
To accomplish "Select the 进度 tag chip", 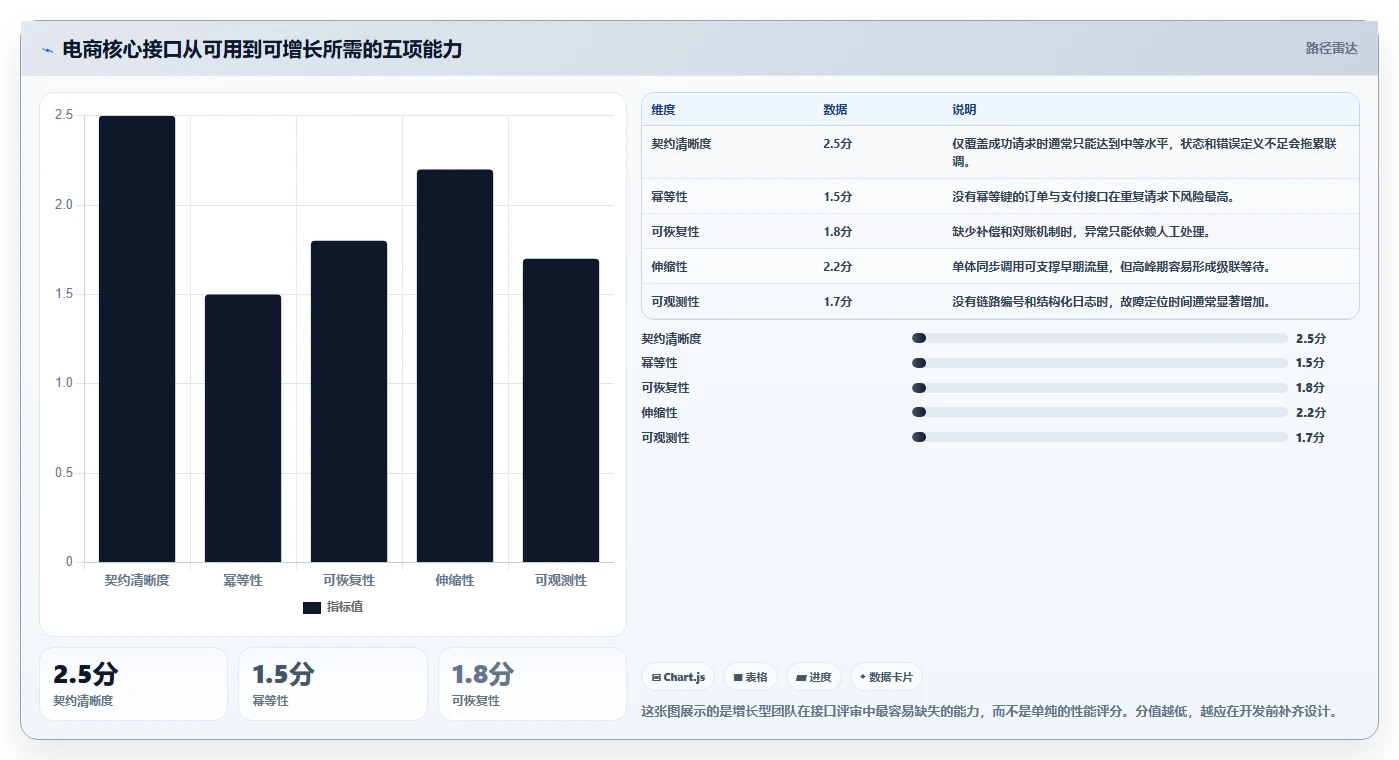I will click(x=814, y=677).
